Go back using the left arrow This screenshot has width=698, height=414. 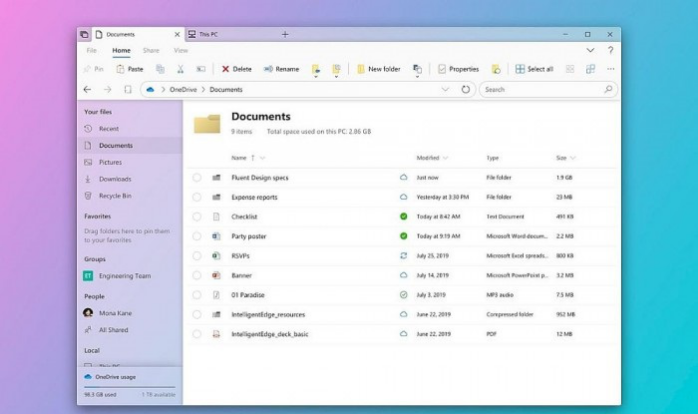click(89, 89)
